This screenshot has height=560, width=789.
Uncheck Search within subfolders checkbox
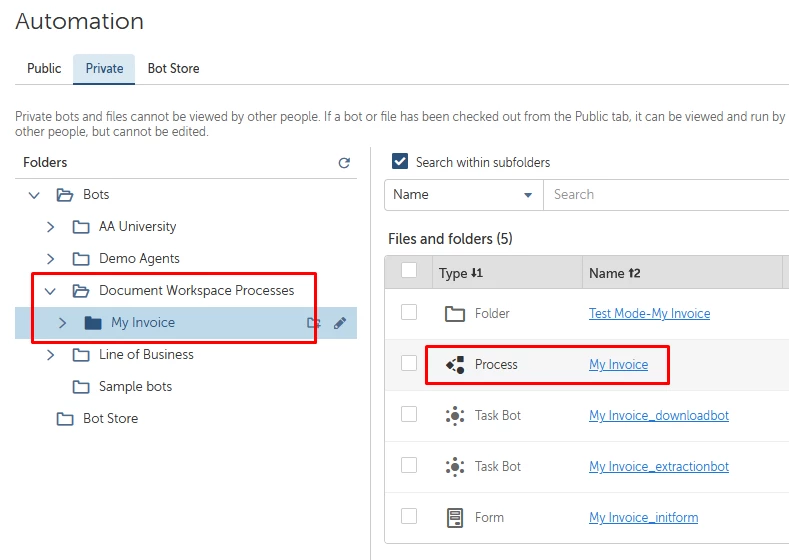[x=400, y=162]
